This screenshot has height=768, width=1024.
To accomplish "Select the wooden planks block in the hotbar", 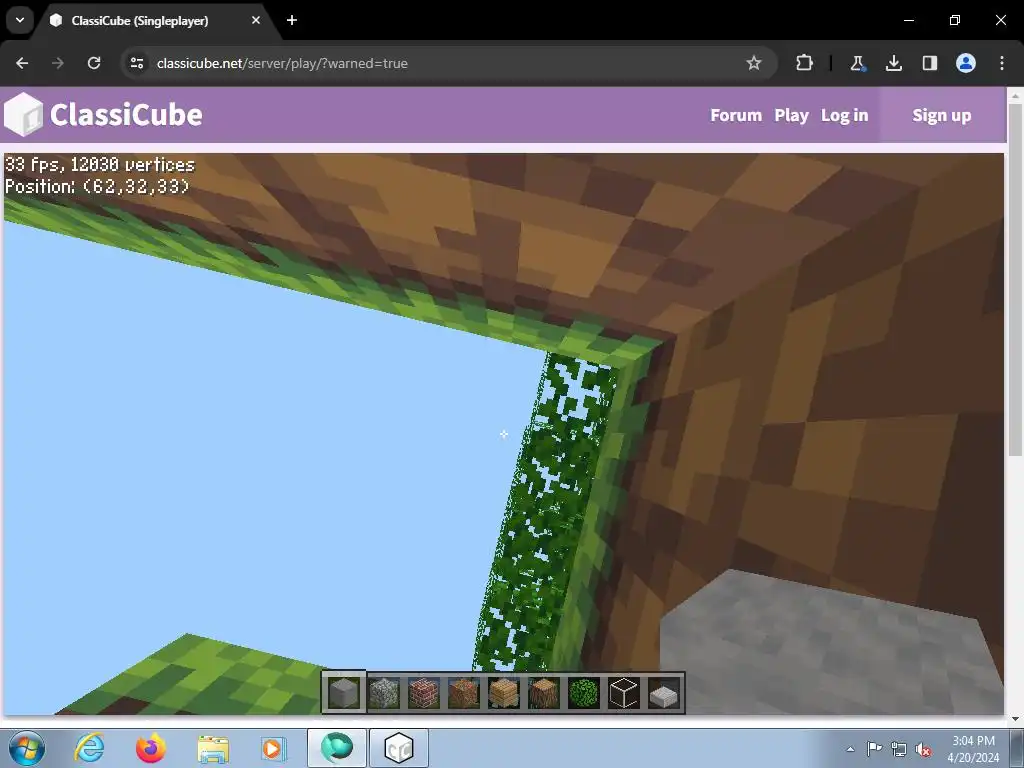I will tap(504, 693).
